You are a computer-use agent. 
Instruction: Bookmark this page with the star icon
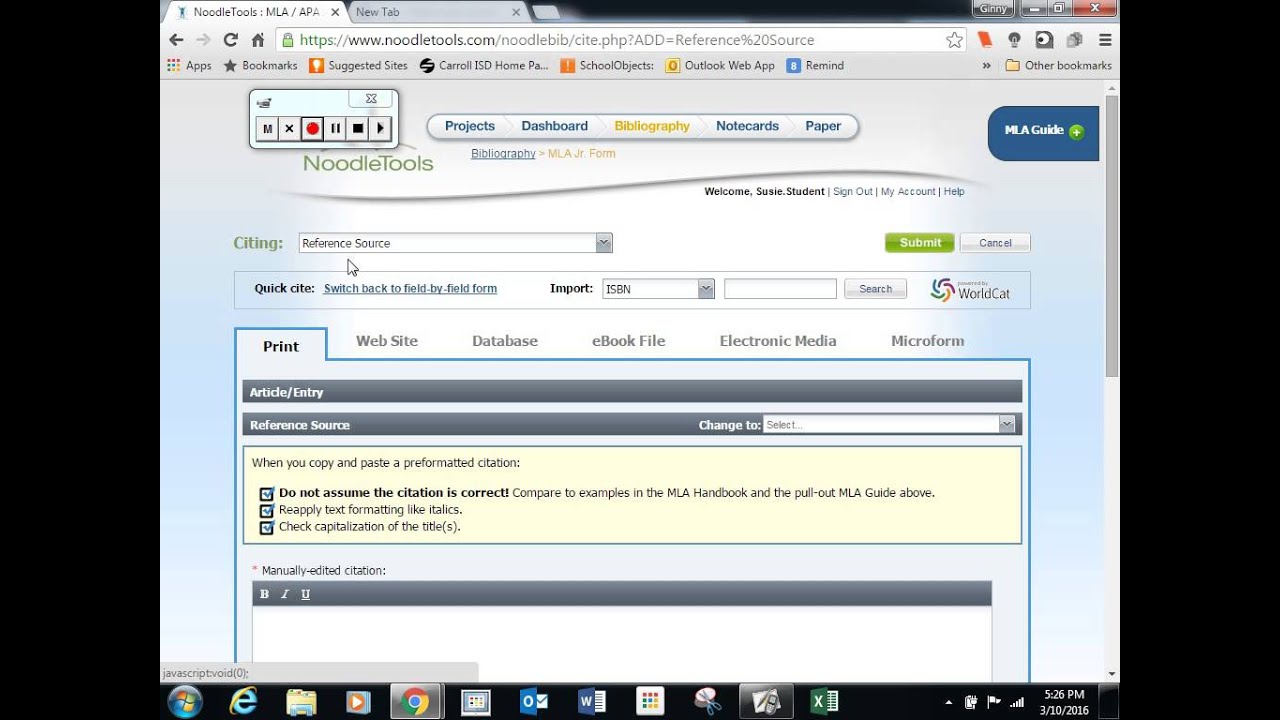pos(954,40)
